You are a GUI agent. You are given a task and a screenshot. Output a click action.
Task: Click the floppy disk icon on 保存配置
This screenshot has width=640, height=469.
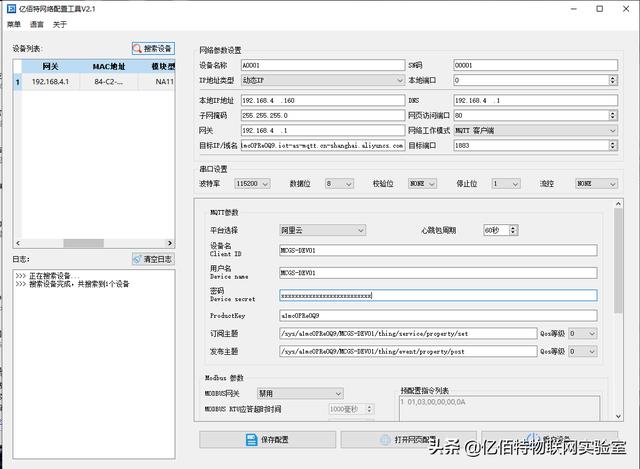point(251,440)
